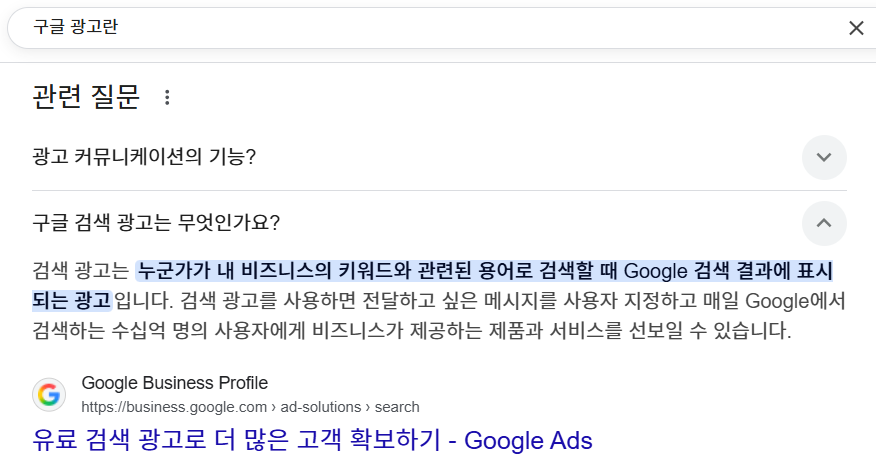The image size is (876, 463).
Task: Click the question text 구글 검색 광고는 무엇인가요?
Action: click(x=156, y=222)
